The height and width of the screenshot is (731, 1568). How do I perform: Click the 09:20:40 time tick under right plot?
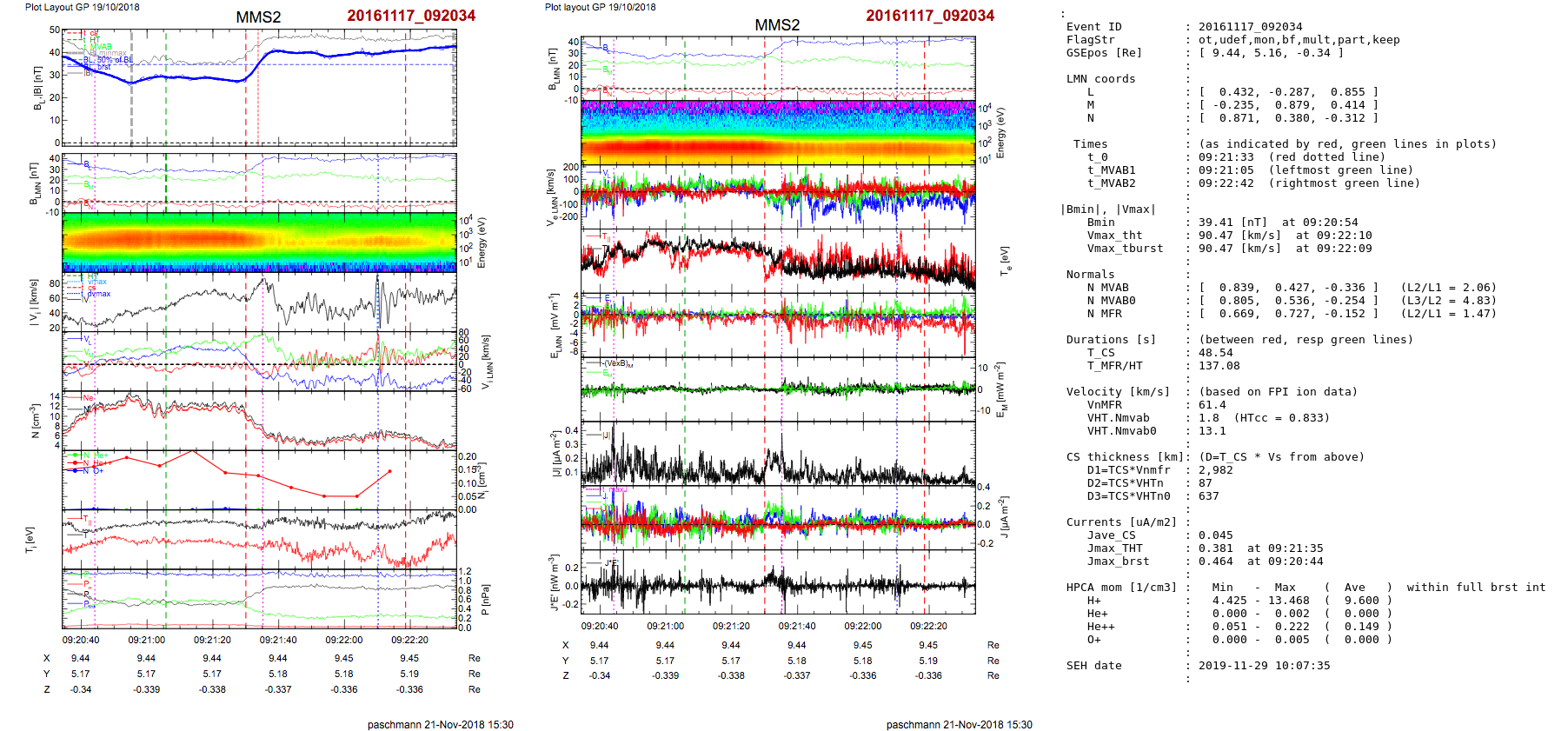(x=600, y=626)
